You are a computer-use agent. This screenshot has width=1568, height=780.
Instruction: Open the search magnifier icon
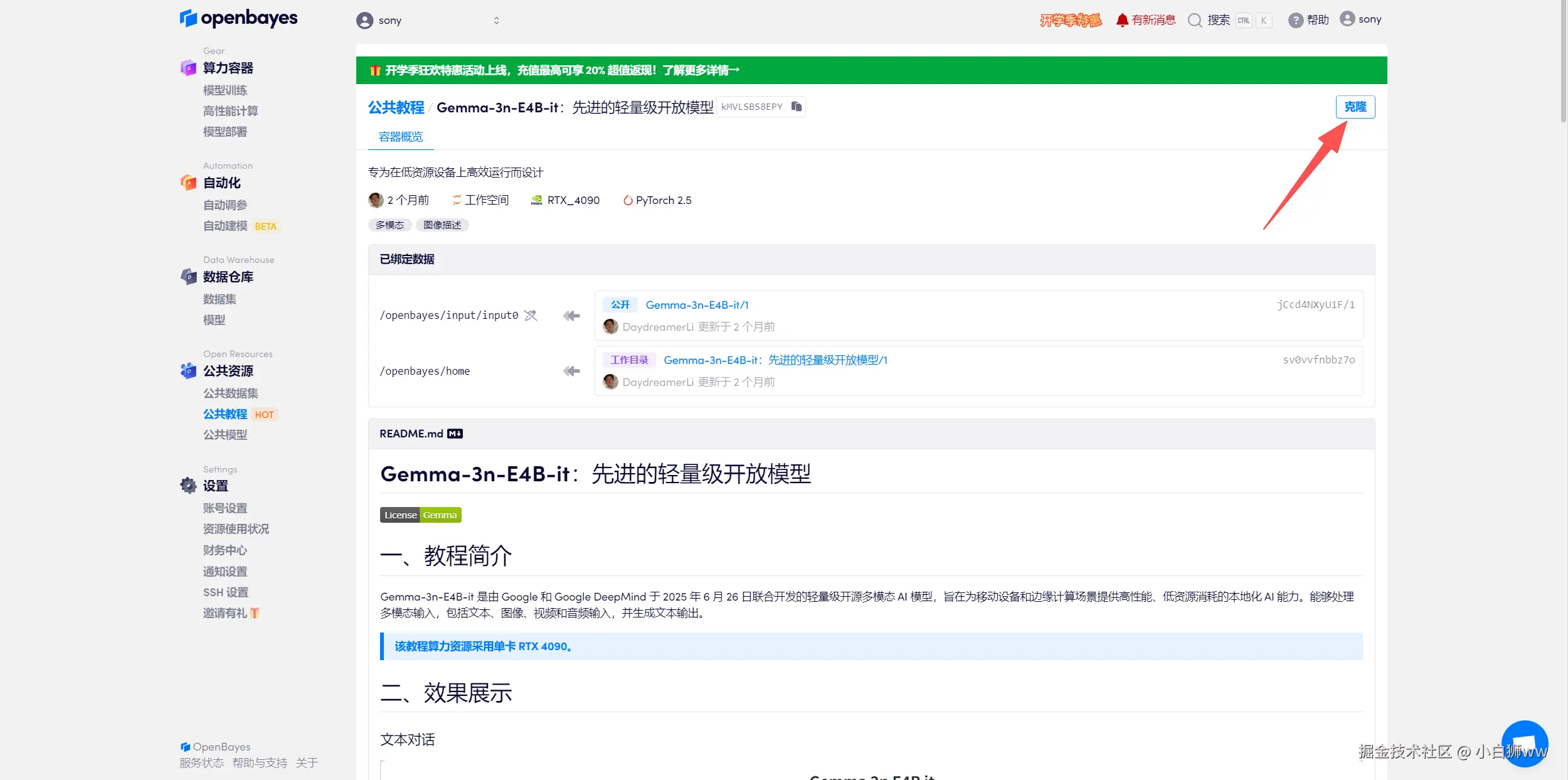pos(1195,20)
